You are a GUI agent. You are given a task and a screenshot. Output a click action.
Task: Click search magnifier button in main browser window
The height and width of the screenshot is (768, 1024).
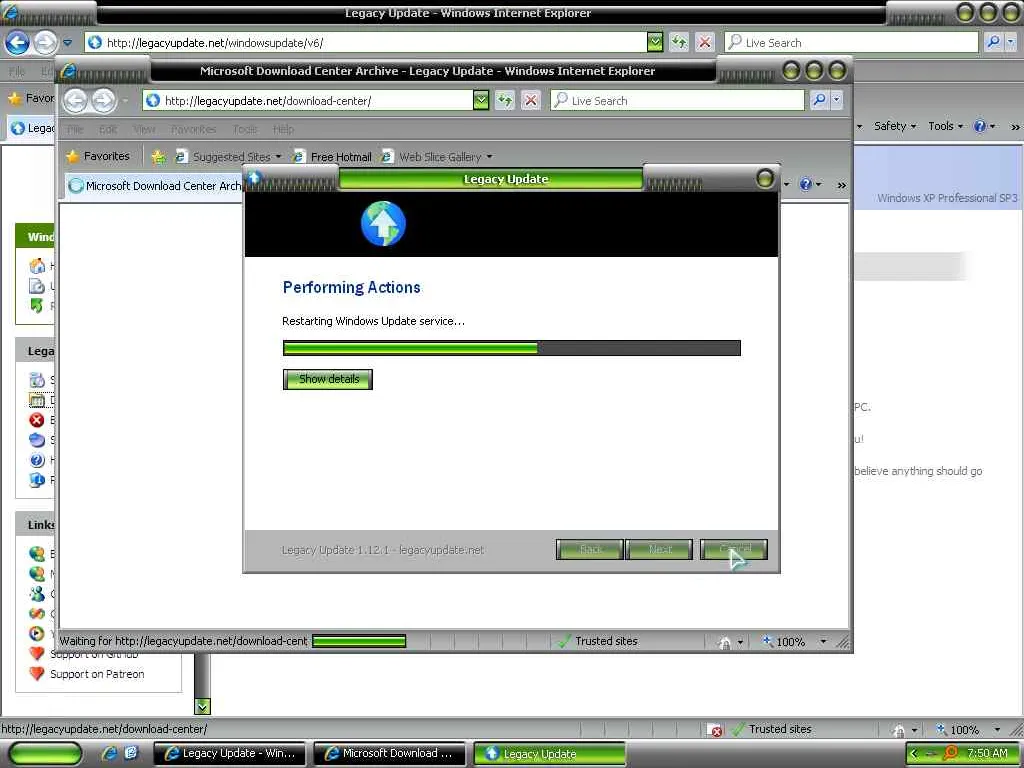tap(993, 43)
